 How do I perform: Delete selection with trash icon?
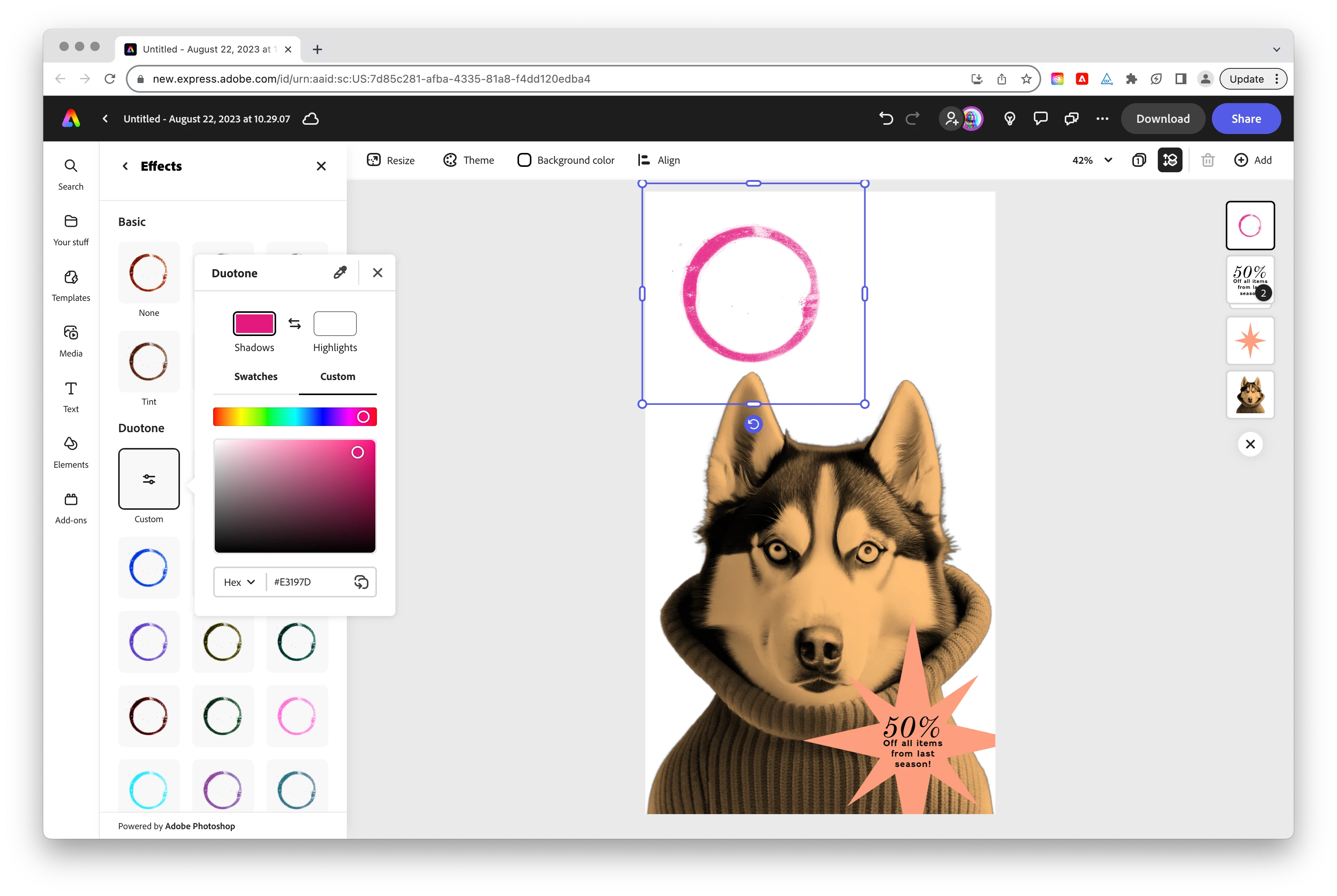(x=1207, y=160)
